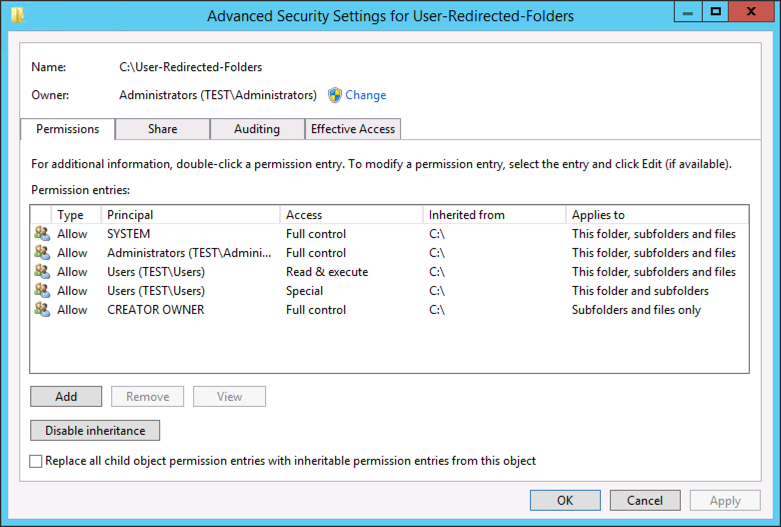781x527 pixels.
Task: Close the Advanced Security Settings window
Action: tap(751, 12)
